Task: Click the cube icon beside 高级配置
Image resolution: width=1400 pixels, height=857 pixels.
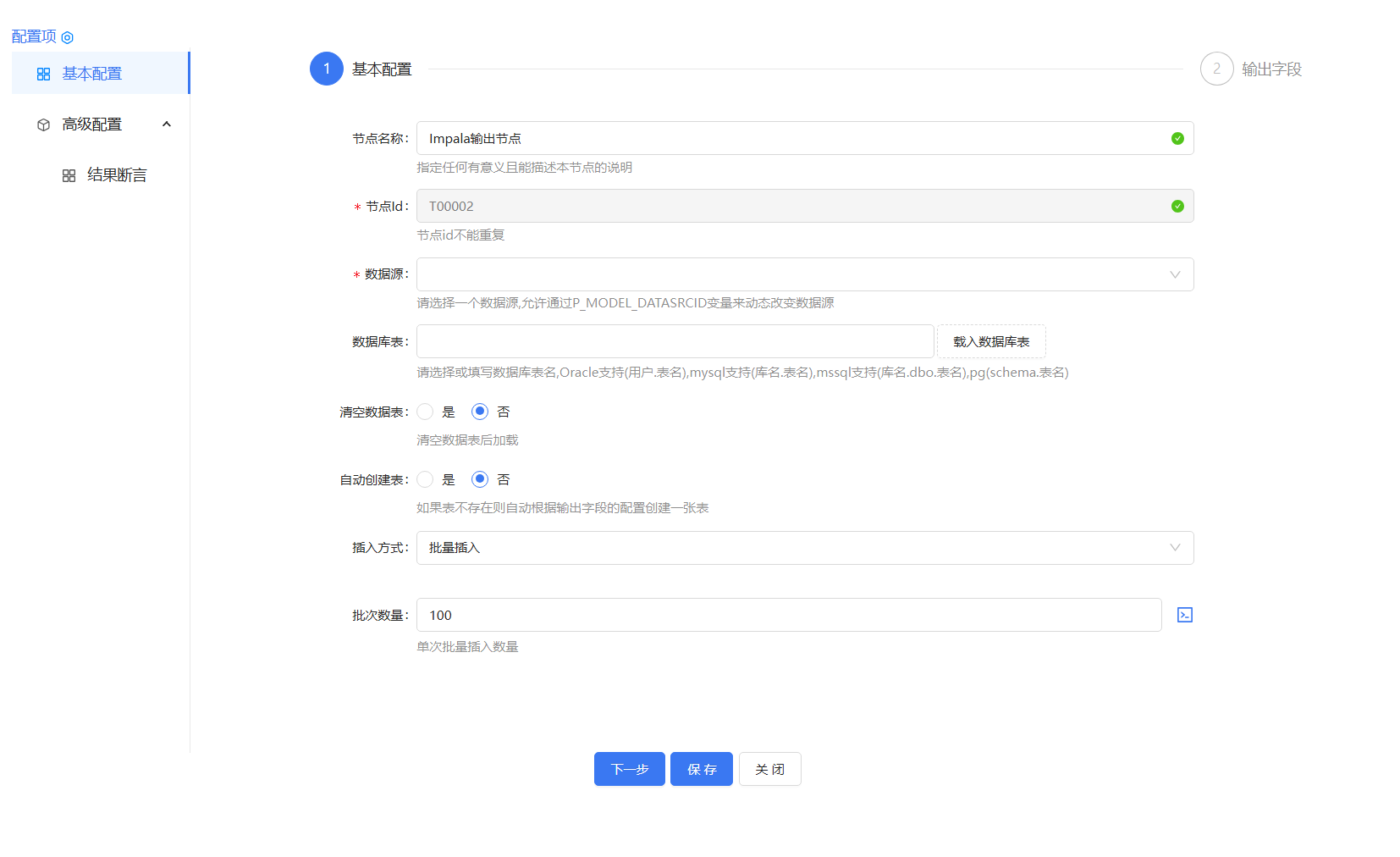Action: click(x=43, y=124)
